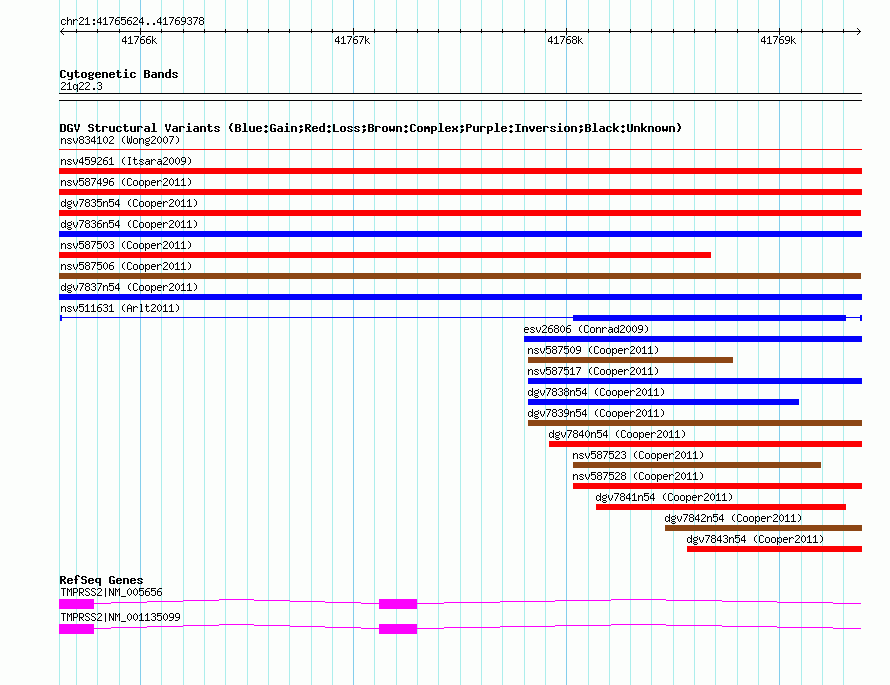Click the dgv7843n54 (Cooper2011) label
890x685 pixels.
[x=755, y=539]
